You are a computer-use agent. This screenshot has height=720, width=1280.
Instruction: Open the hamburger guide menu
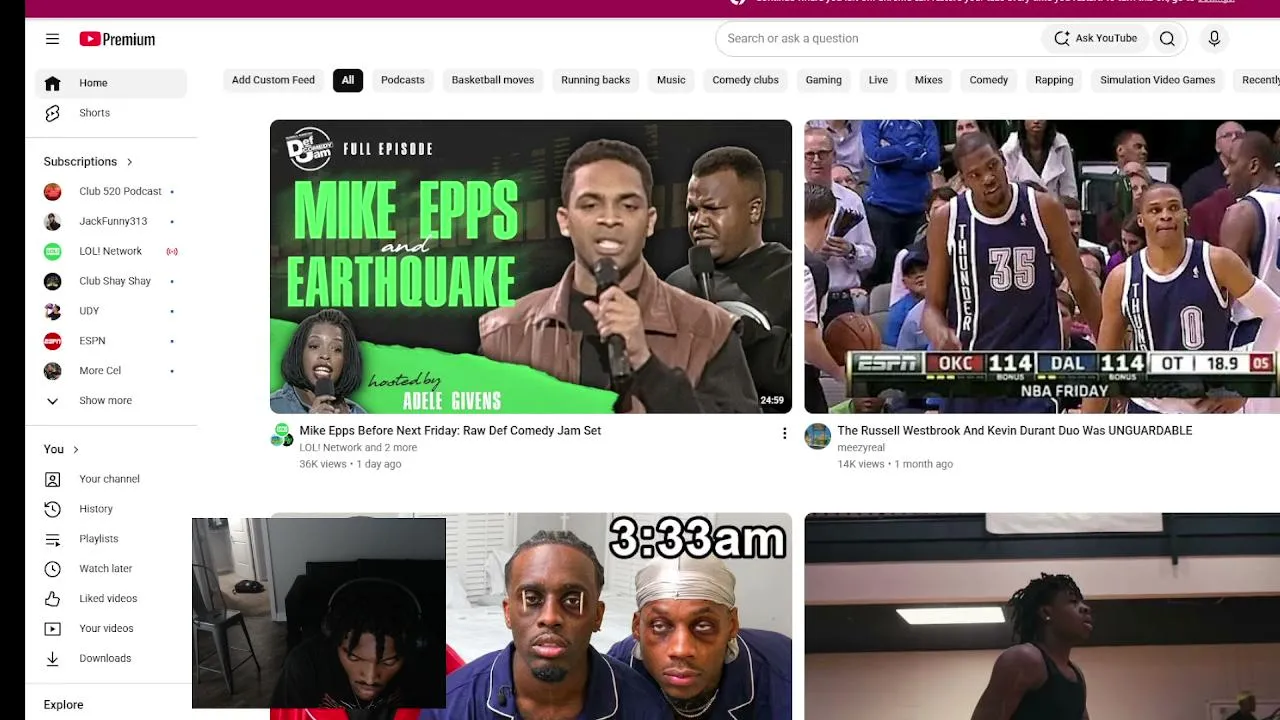point(52,39)
